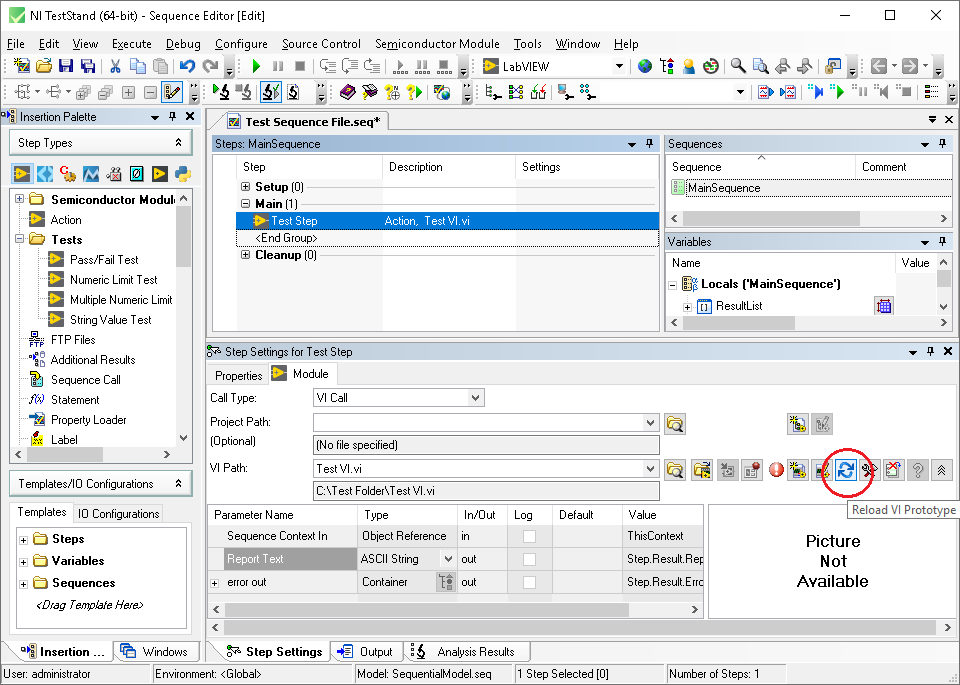
Task: Toggle the highlighted microscope analyze icon
Action: 271,92
